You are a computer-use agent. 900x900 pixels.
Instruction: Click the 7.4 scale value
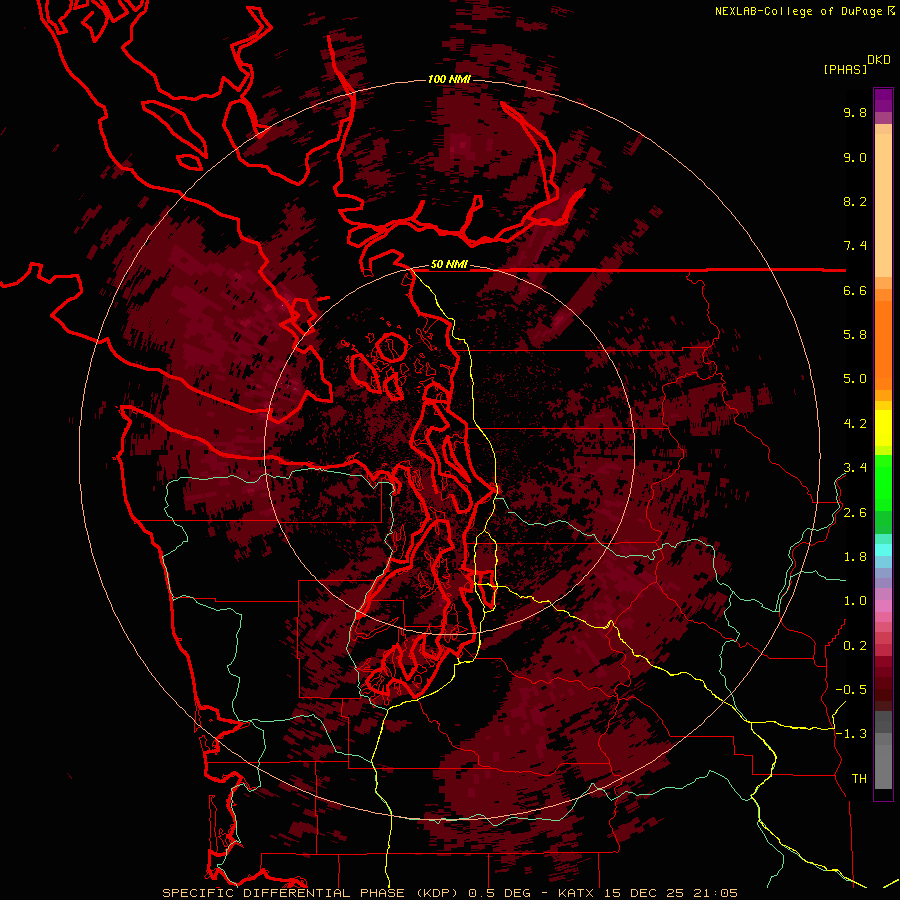point(855,246)
